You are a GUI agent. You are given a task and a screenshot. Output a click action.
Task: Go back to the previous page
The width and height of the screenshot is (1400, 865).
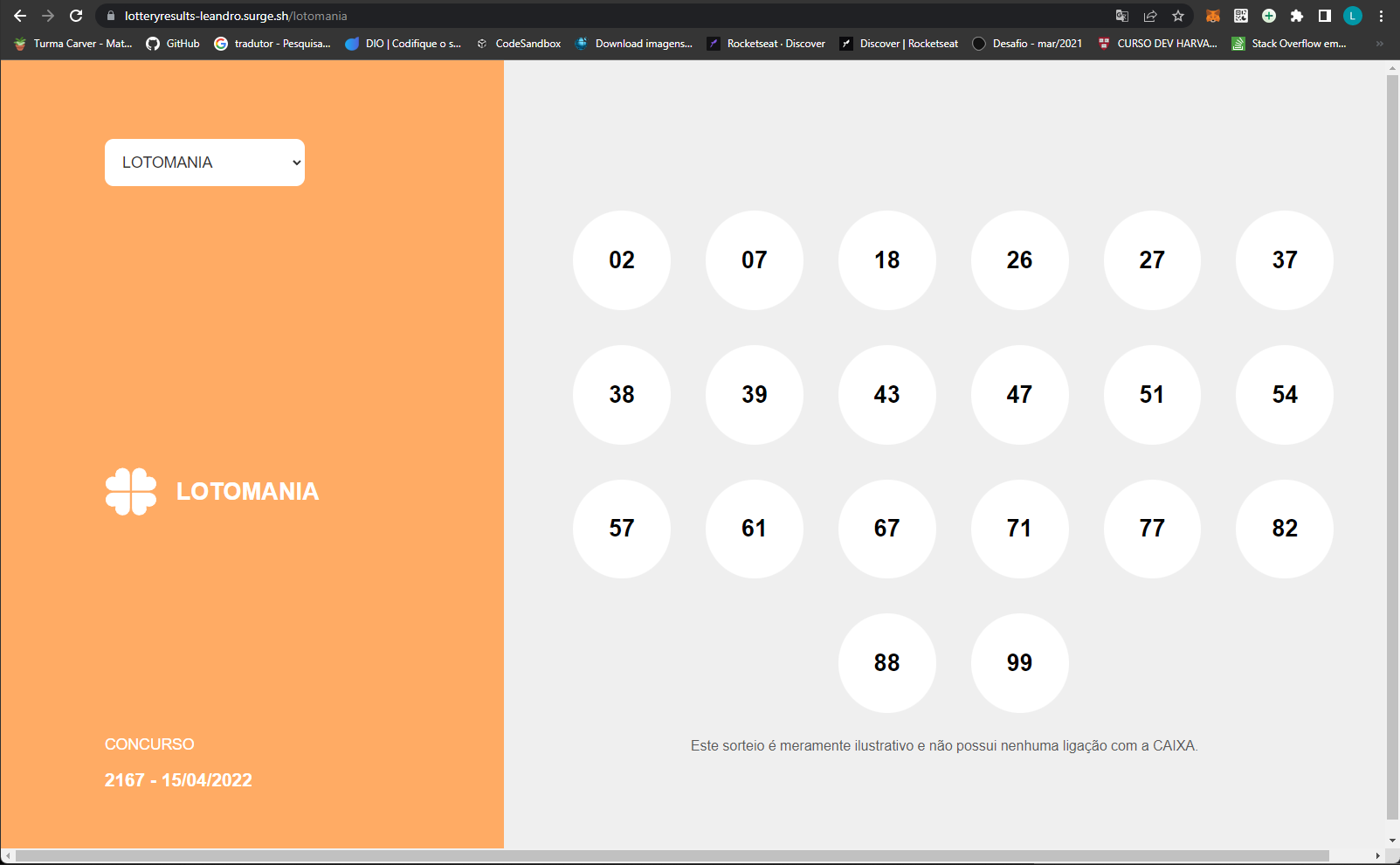(20, 16)
